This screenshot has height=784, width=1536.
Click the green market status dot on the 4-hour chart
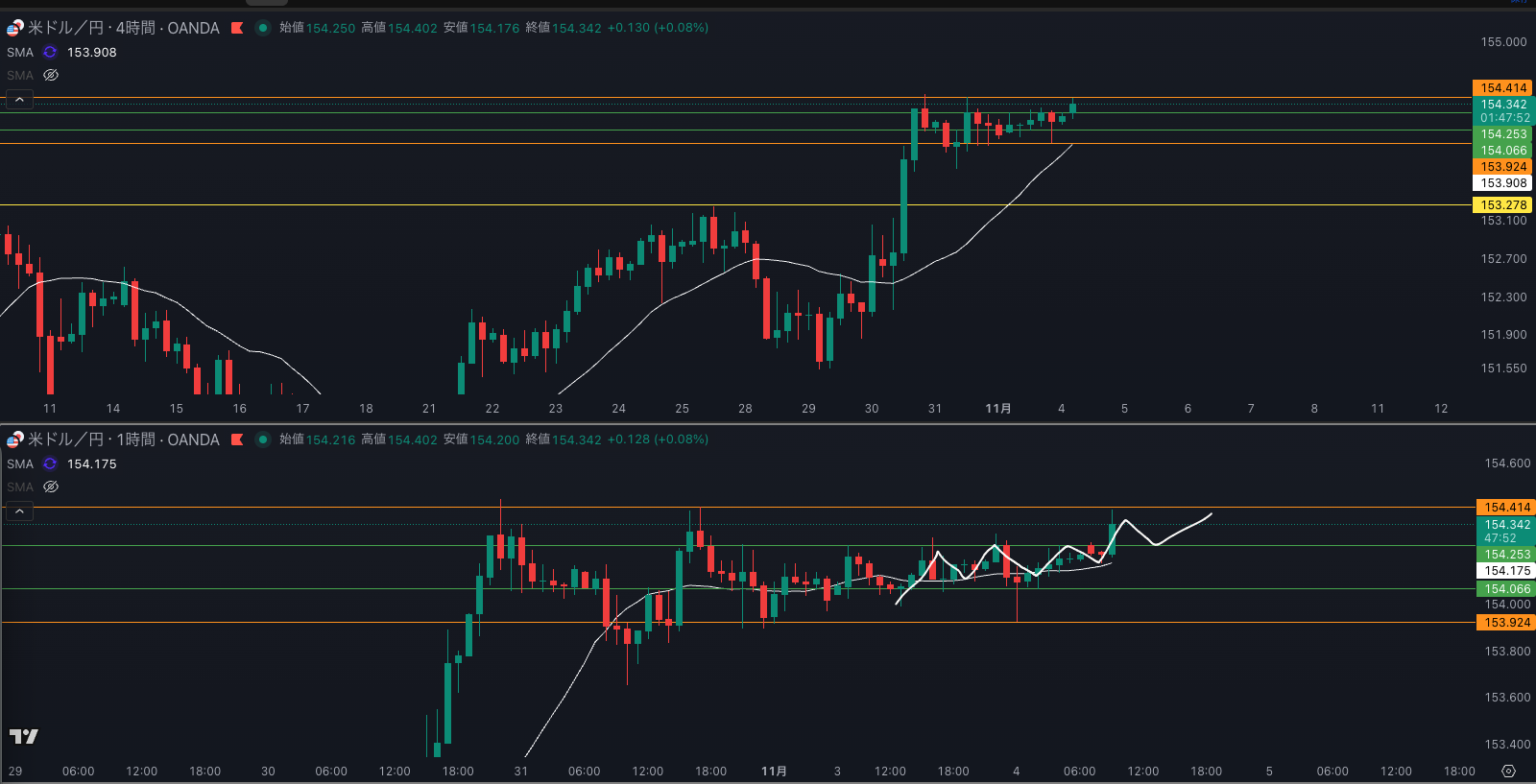[262, 28]
